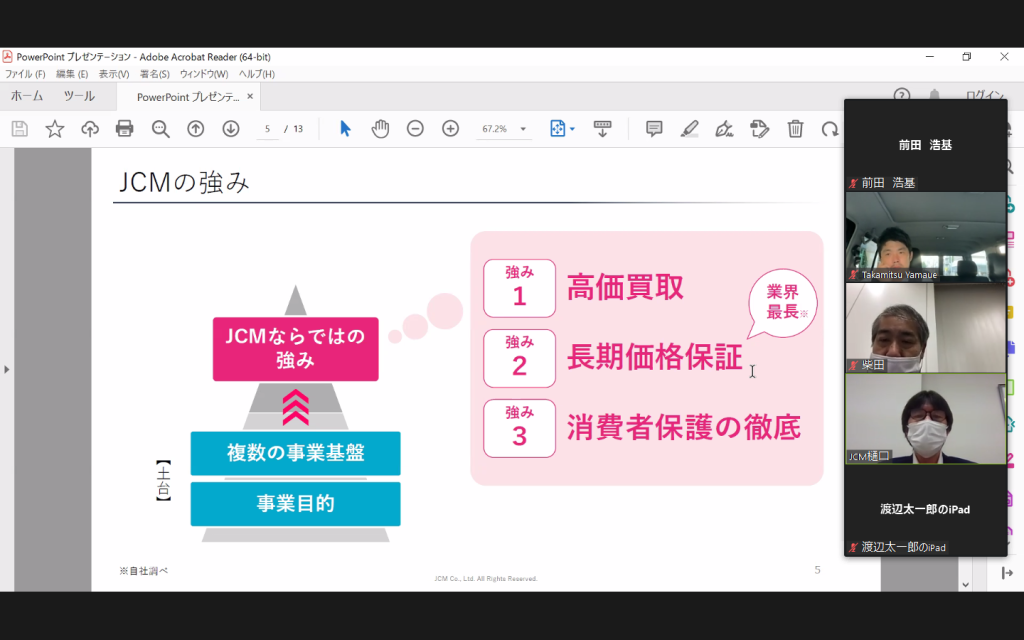Click the 強み 3 badge
The image size is (1024, 640).
click(x=519, y=428)
